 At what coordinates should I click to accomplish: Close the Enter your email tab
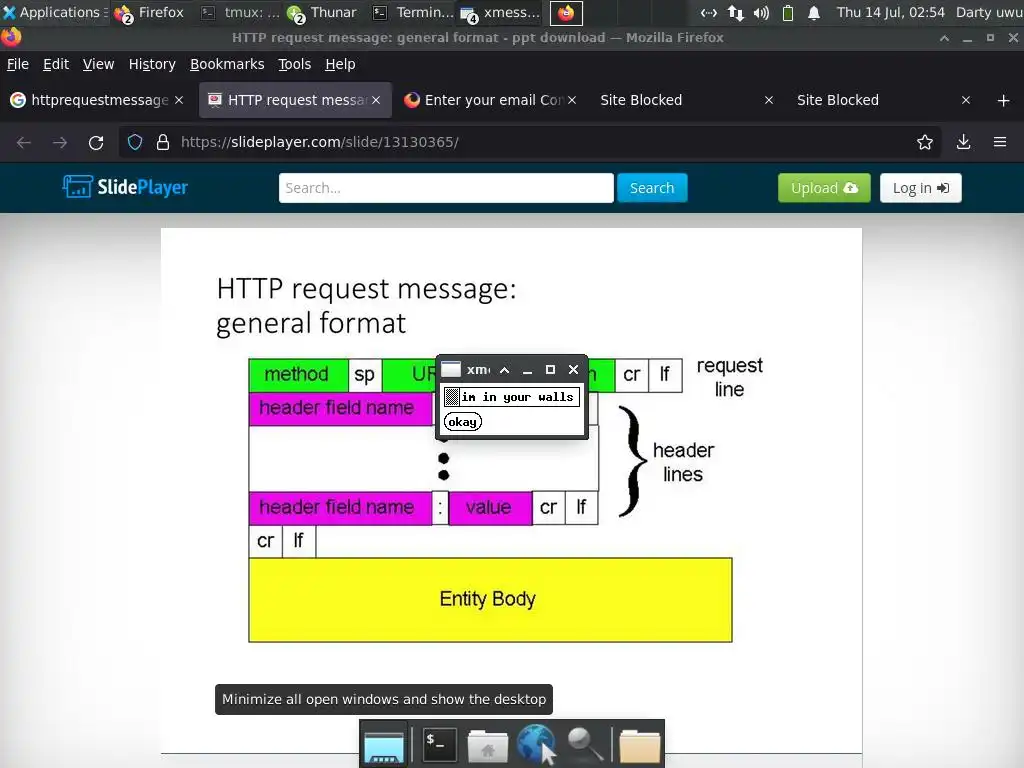click(x=572, y=100)
